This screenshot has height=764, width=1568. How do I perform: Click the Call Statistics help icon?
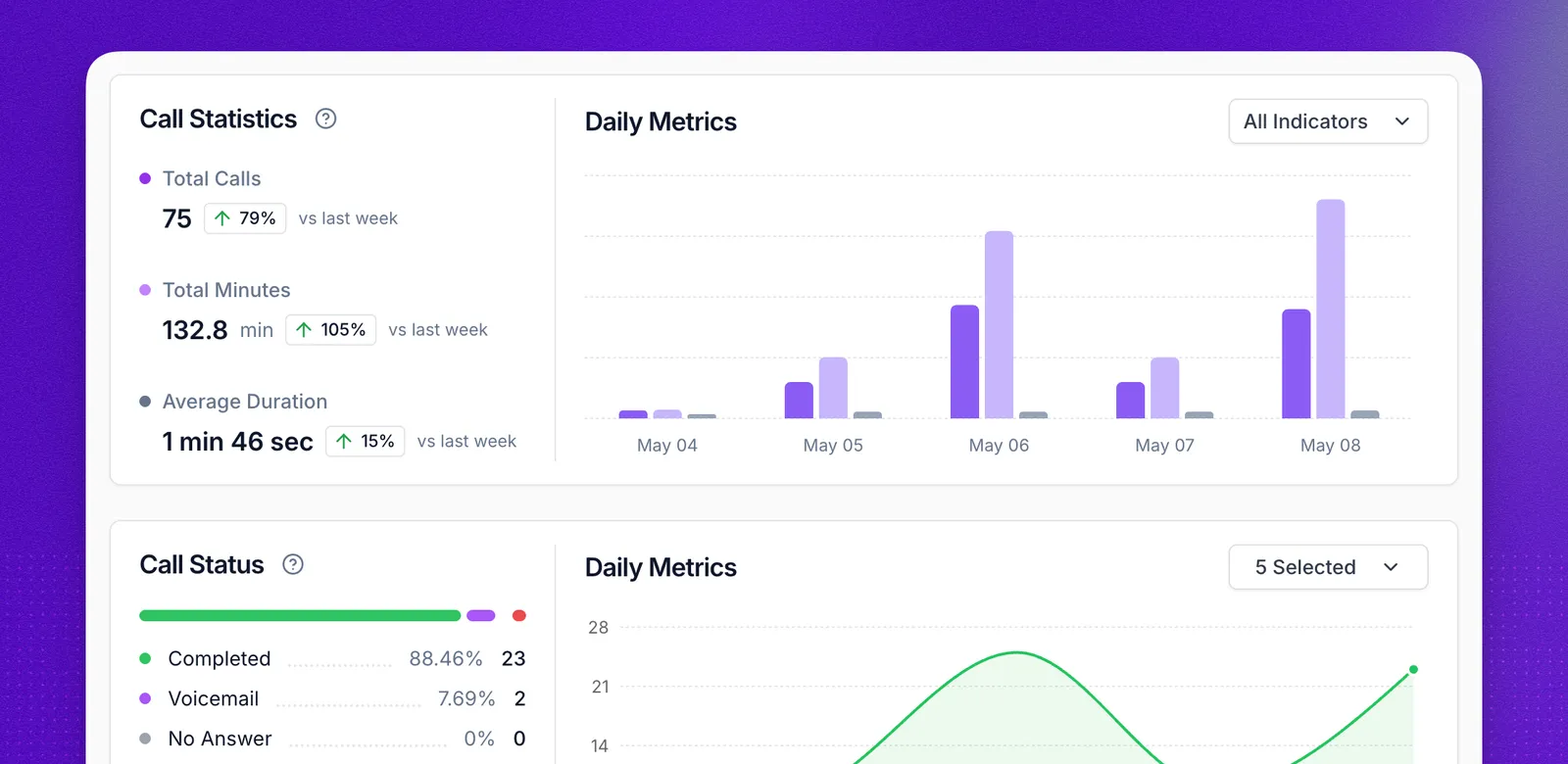pyautogui.click(x=325, y=119)
